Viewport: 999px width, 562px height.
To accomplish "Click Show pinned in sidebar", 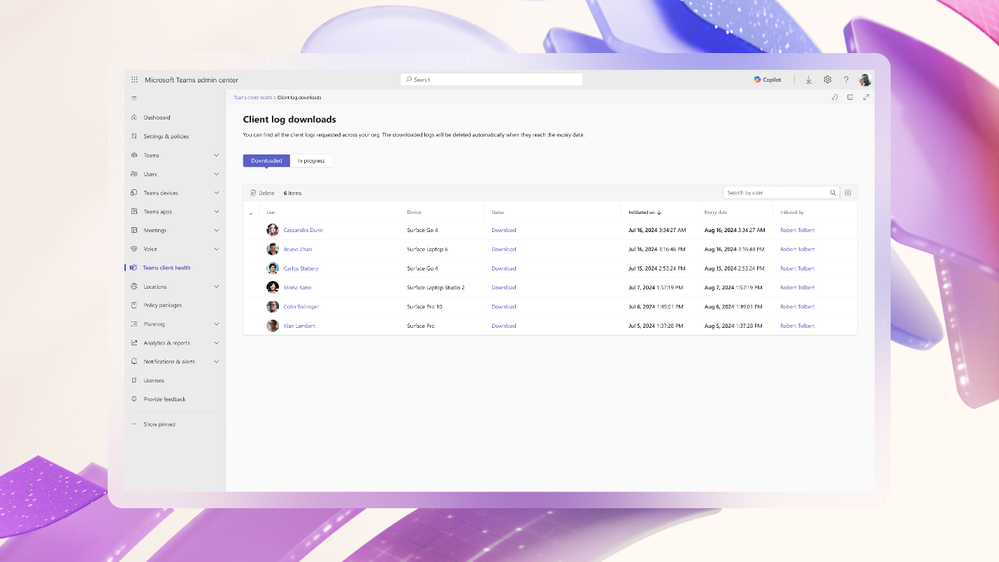I will tap(159, 424).
